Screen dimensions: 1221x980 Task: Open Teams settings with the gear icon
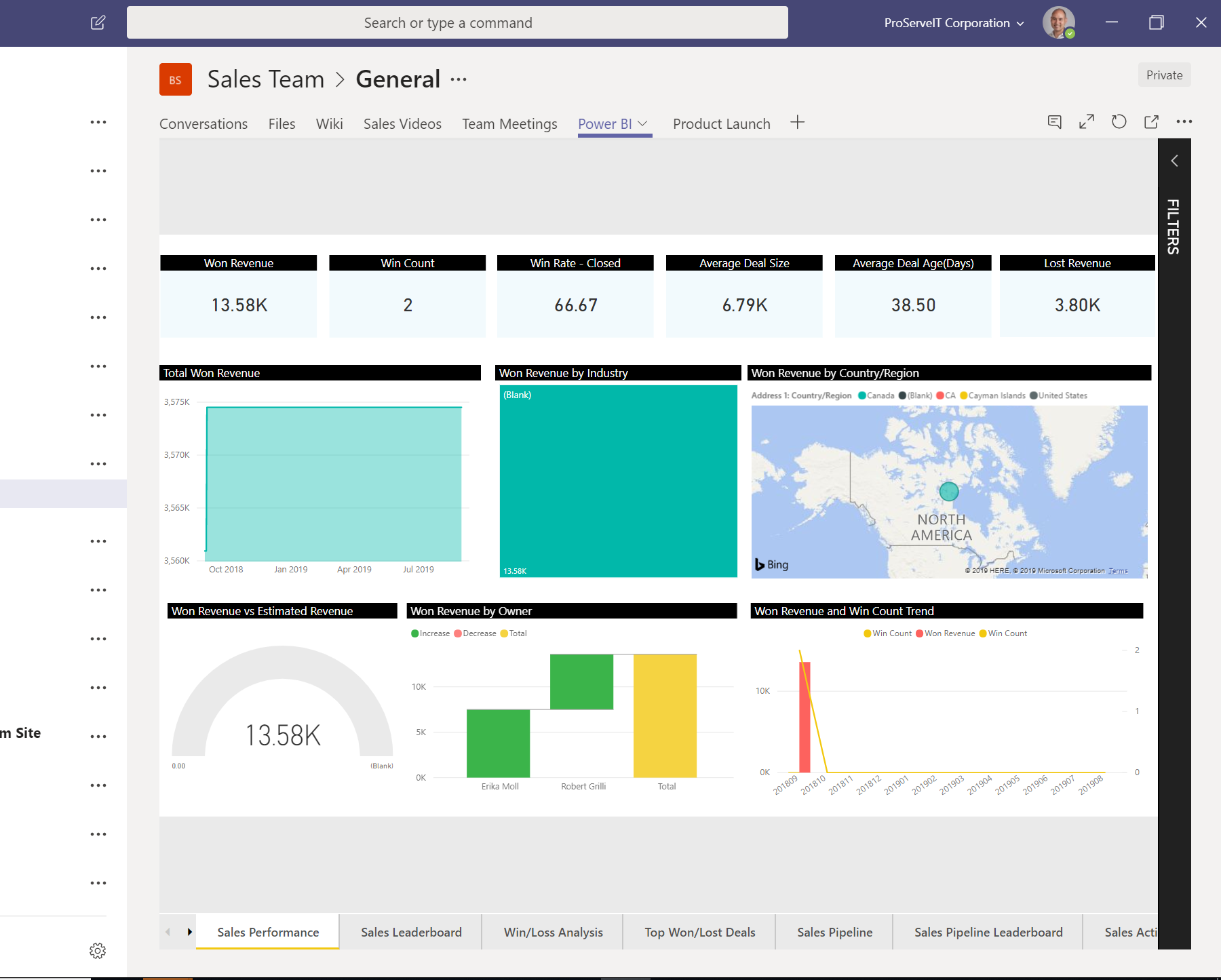coord(98,950)
